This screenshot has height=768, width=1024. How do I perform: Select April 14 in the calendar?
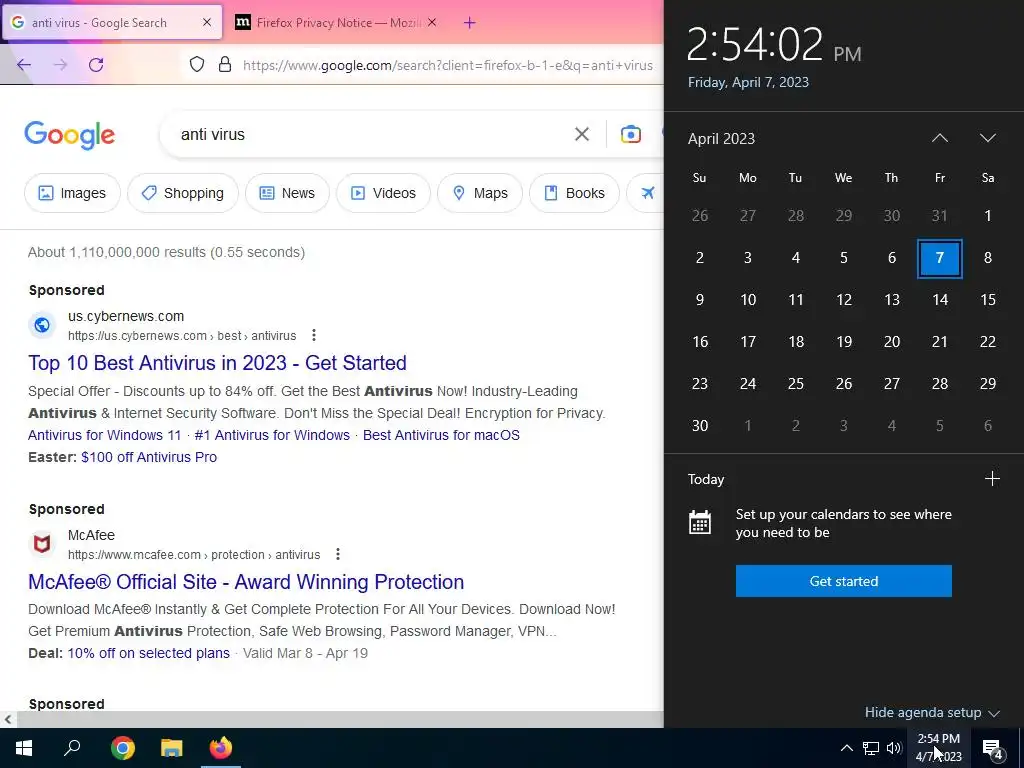pyautogui.click(x=939, y=300)
